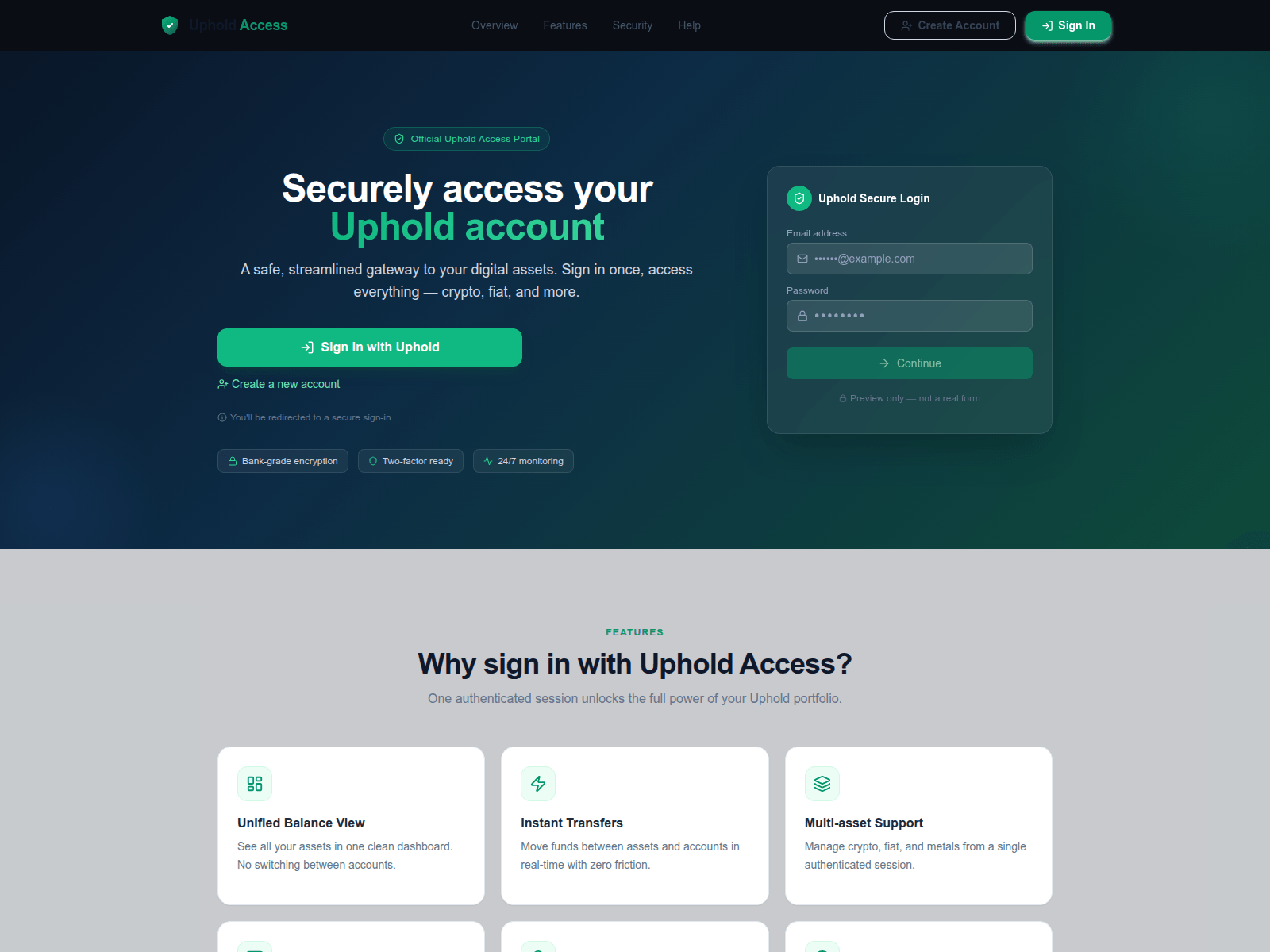The width and height of the screenshot is (1270, 952).
Task: Click the envelope icon in the email field
Action: tap(802, 259)
